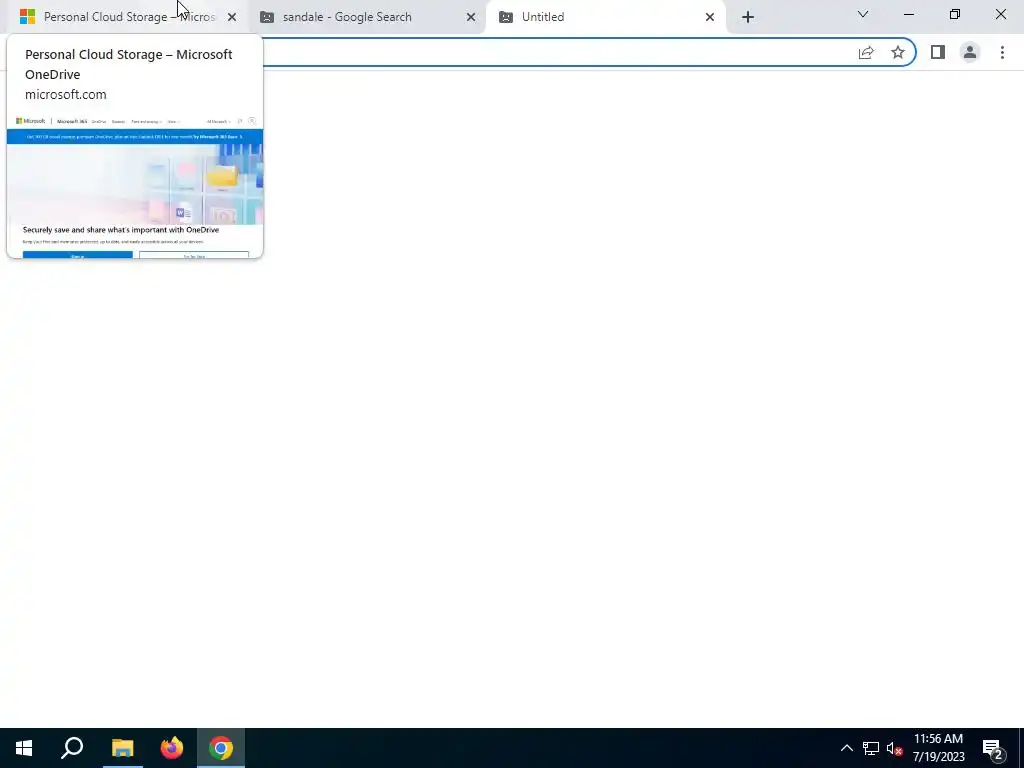Click Chrome icon in taskbar
The image size is (1024, 768).
(221, 748)
